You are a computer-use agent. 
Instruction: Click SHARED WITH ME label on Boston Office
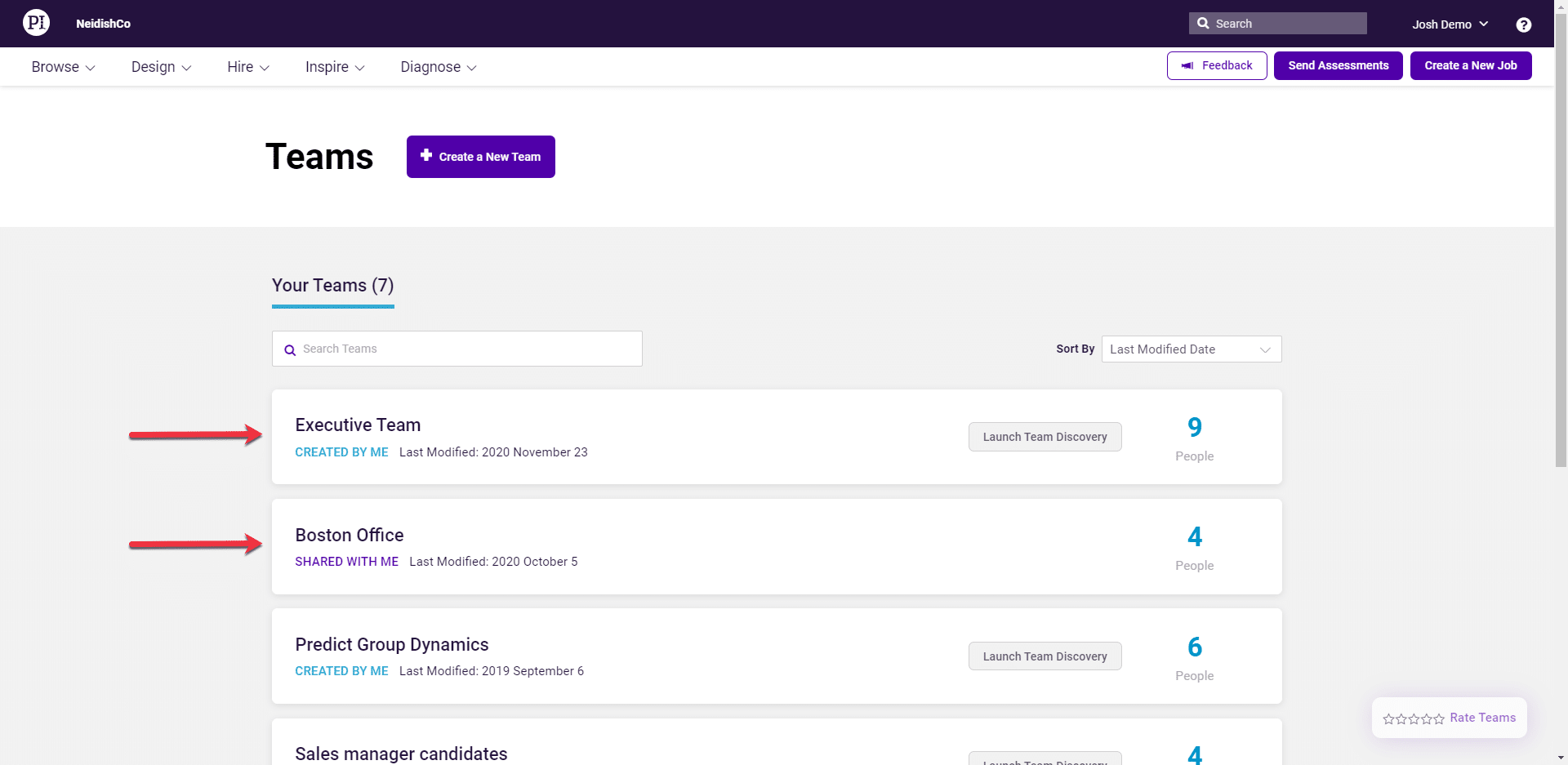tap(346, 562)
